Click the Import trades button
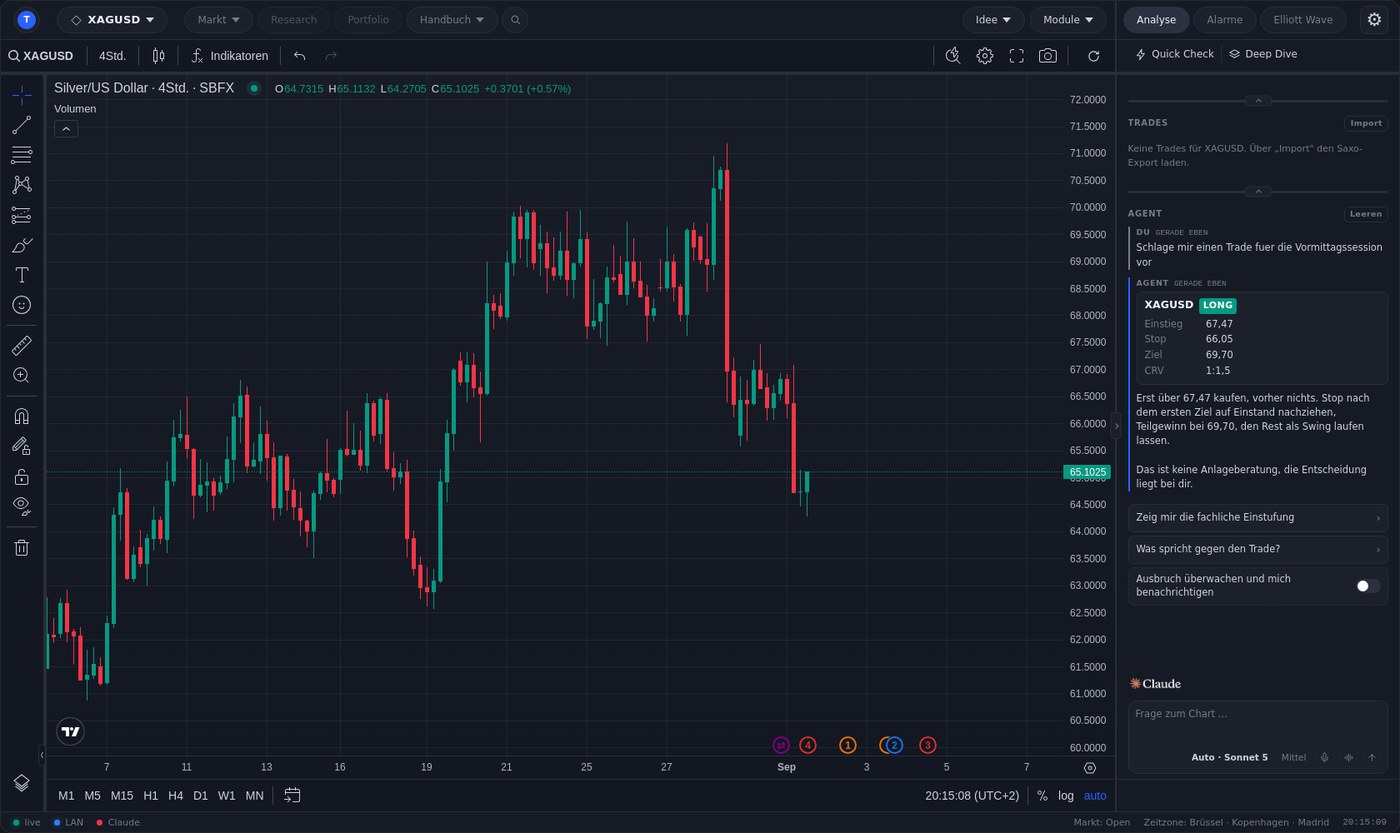The height and width of the screenshot is (833, 1400). [1365, 123]
